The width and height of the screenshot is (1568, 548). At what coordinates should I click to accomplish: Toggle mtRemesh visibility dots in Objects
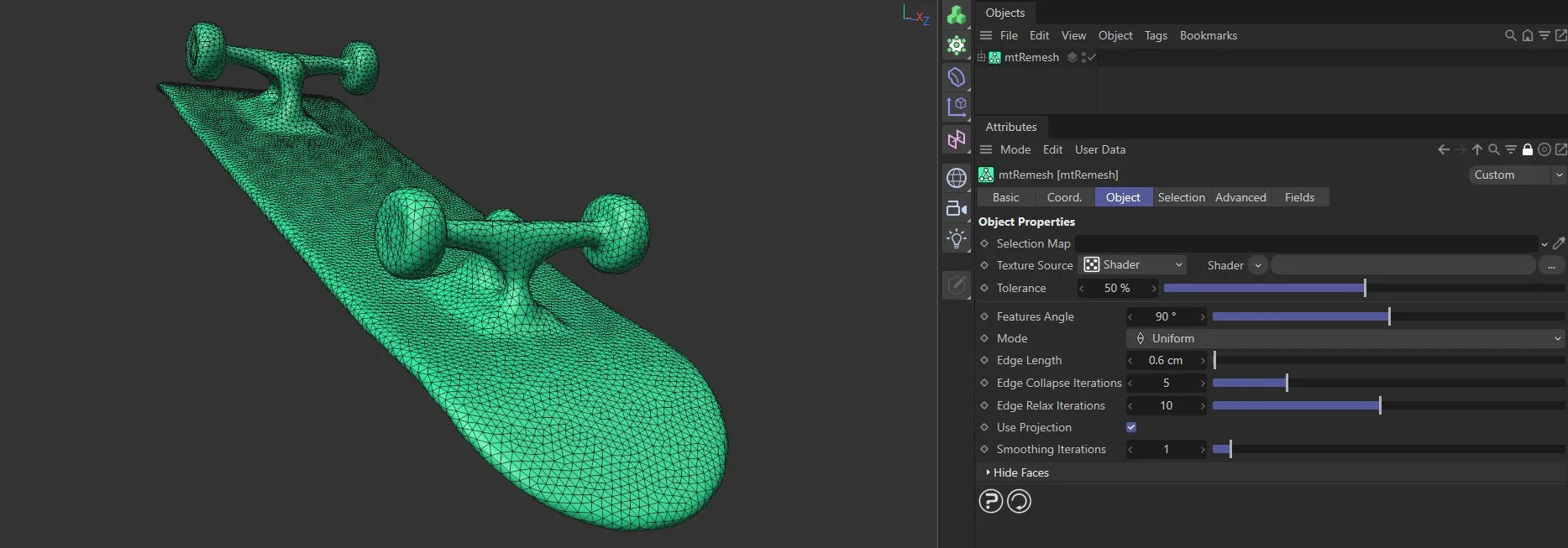[x=1084, y=57]
